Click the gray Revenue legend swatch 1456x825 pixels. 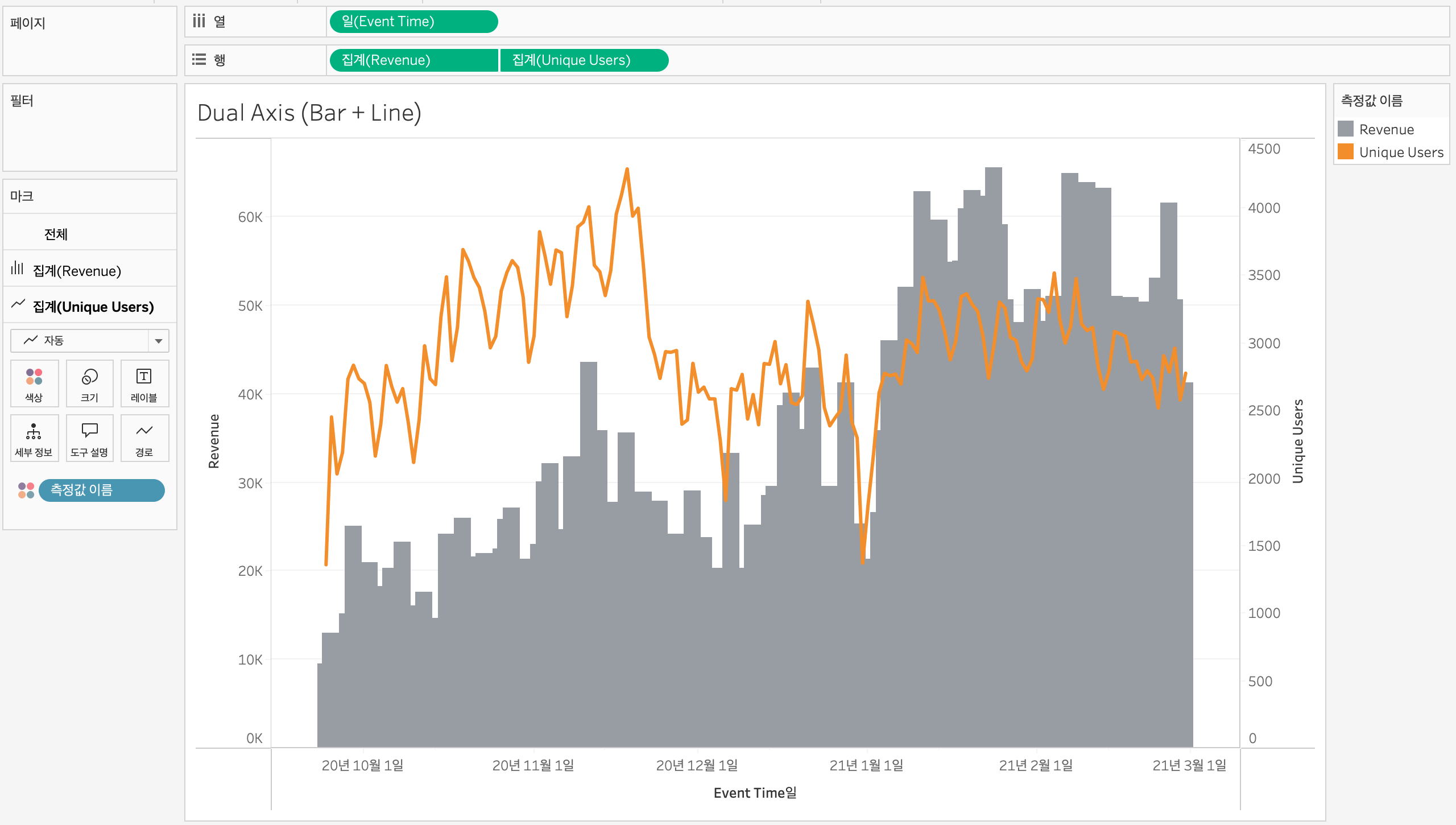pos(1346,129)
